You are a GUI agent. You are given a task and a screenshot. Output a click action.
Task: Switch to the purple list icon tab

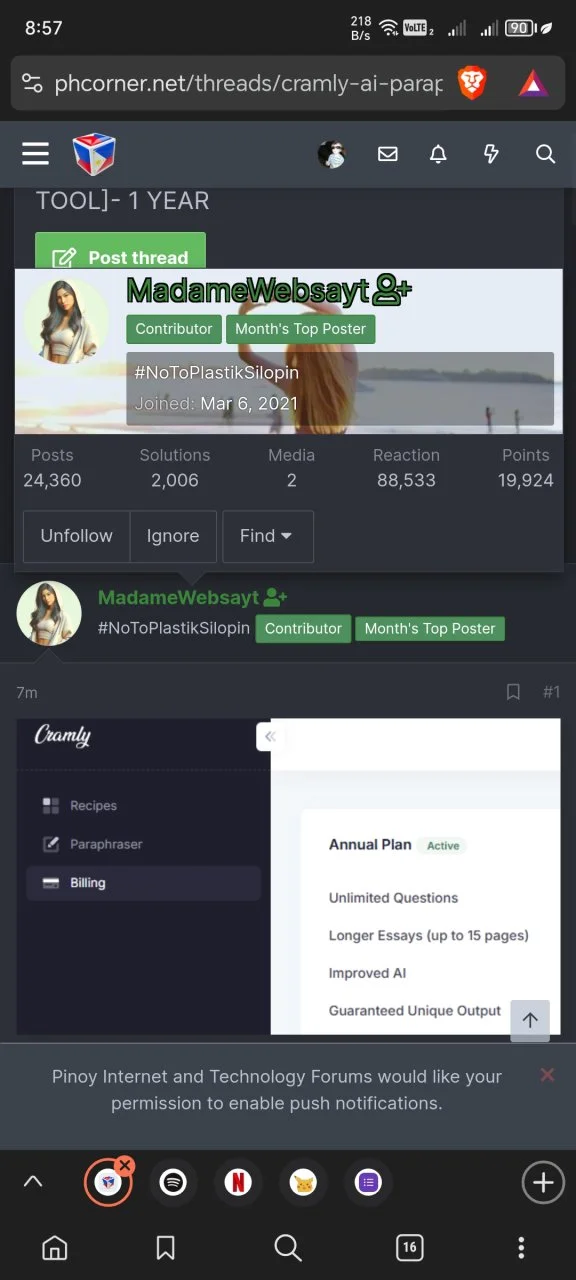368,1183
